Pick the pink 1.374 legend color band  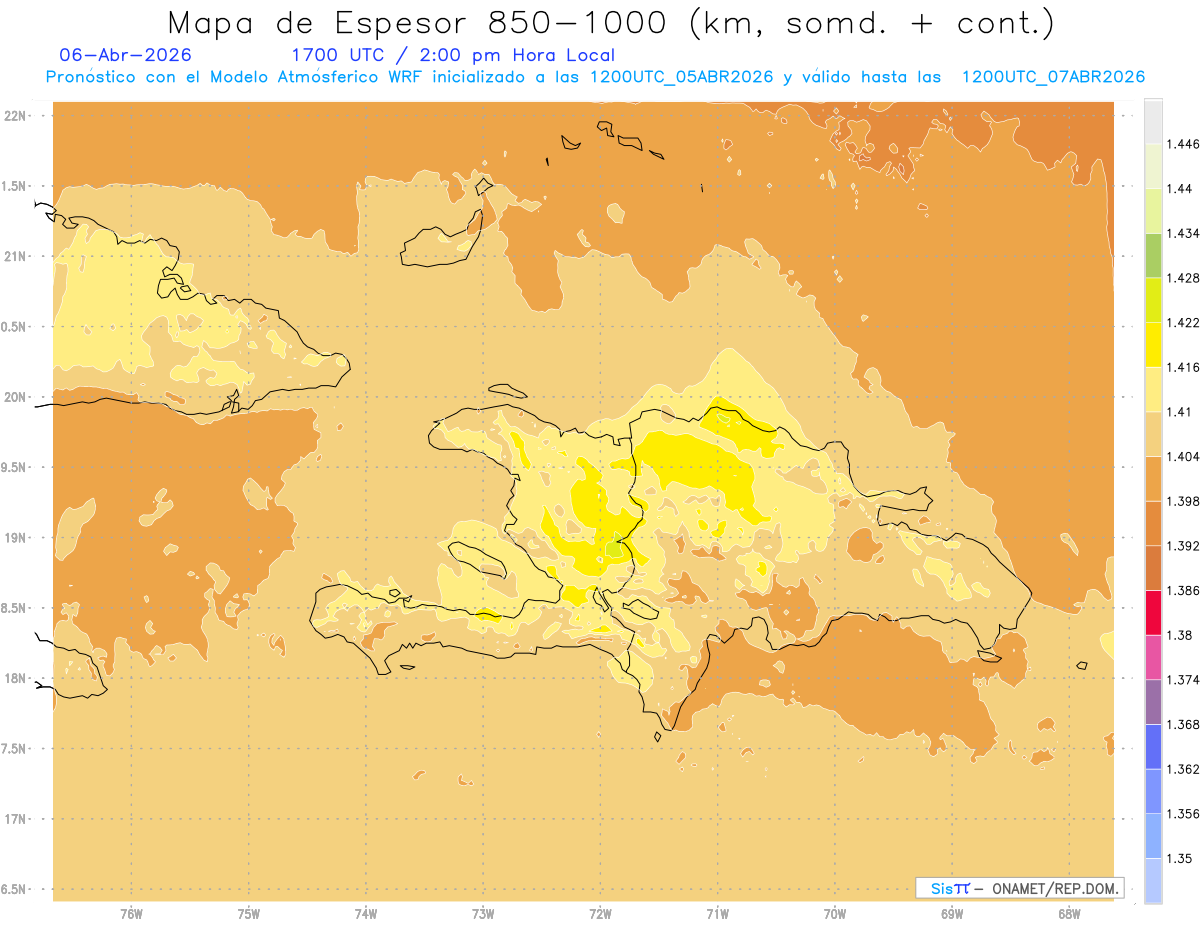tap(1153, 658)
